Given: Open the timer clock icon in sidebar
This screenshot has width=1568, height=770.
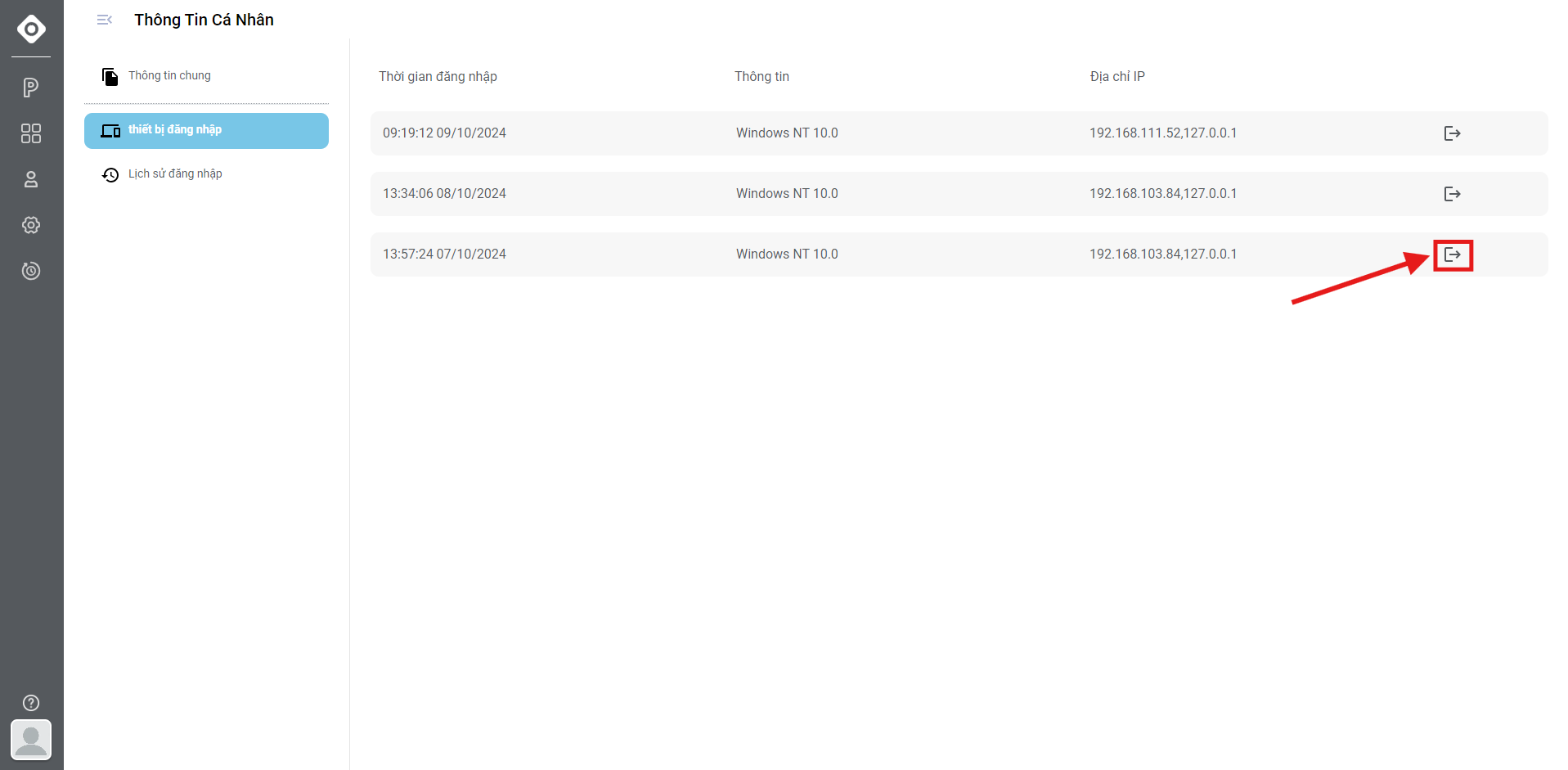Looking at the screenshot, I should 31,271.
